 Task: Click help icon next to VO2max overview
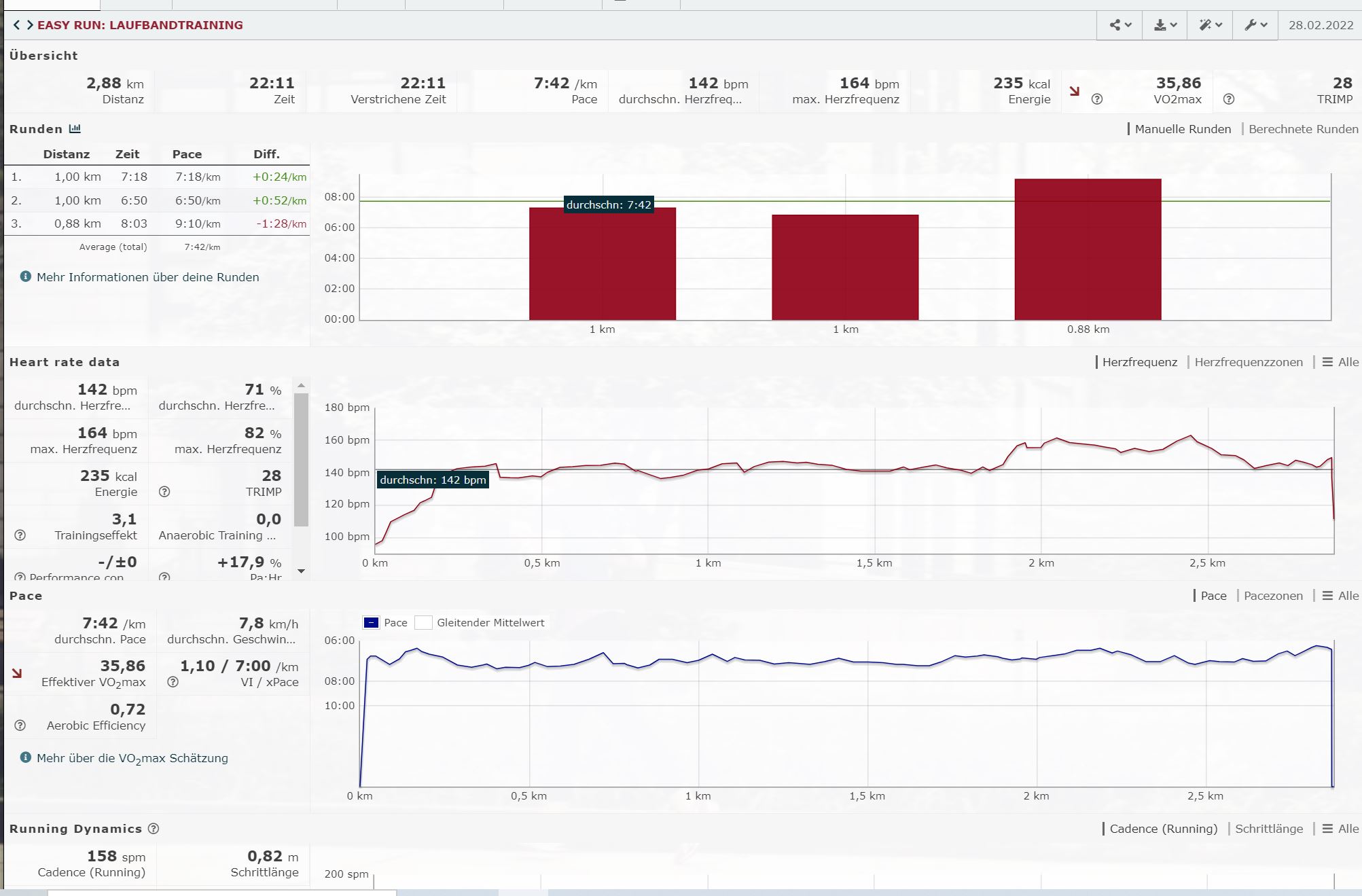pyautogui.click(x=1096, y=99)
